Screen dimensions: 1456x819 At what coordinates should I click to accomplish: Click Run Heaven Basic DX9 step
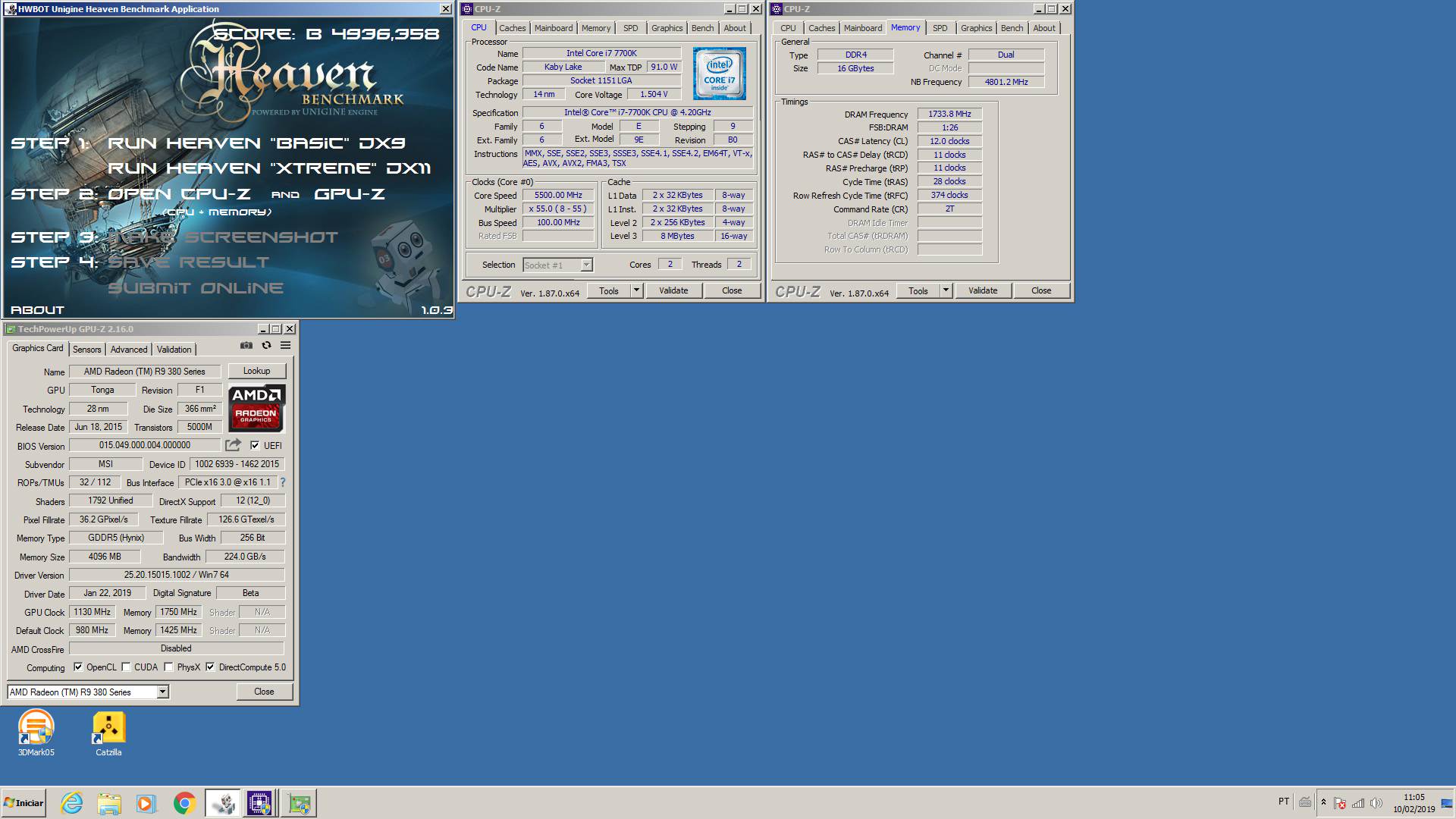coord(257,143)
